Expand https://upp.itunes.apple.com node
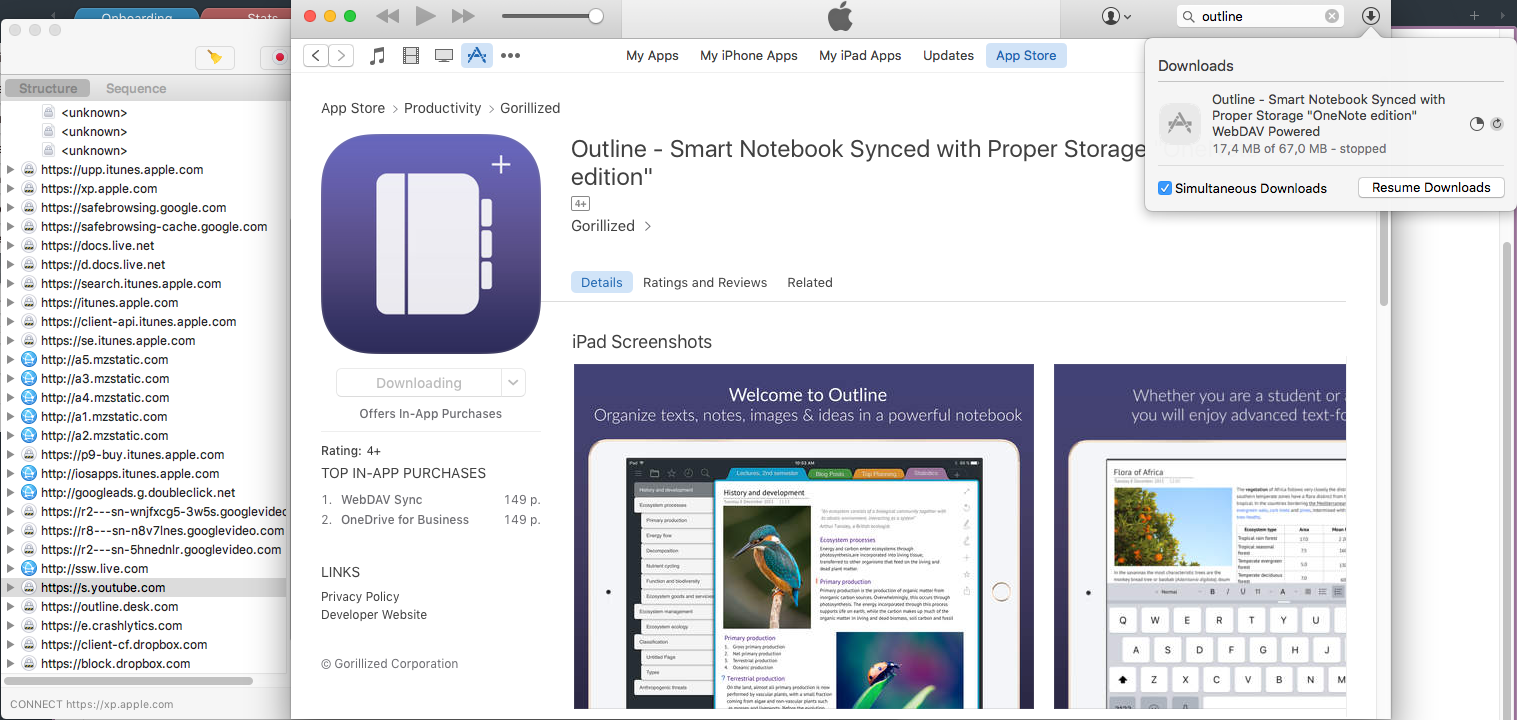Screen dimensions: 1517x720 [11, 170]
